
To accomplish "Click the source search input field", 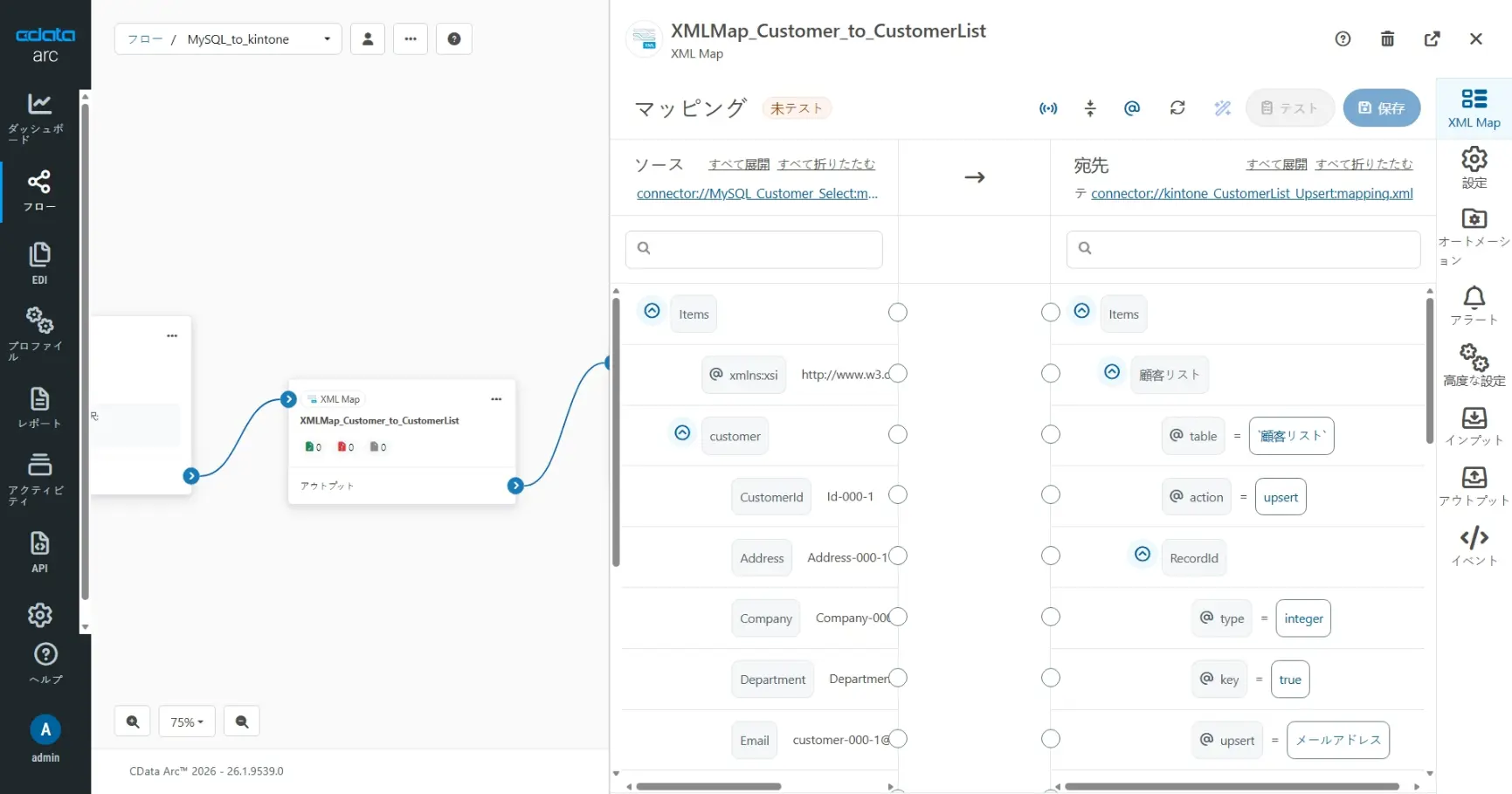I will click(754, 249).
